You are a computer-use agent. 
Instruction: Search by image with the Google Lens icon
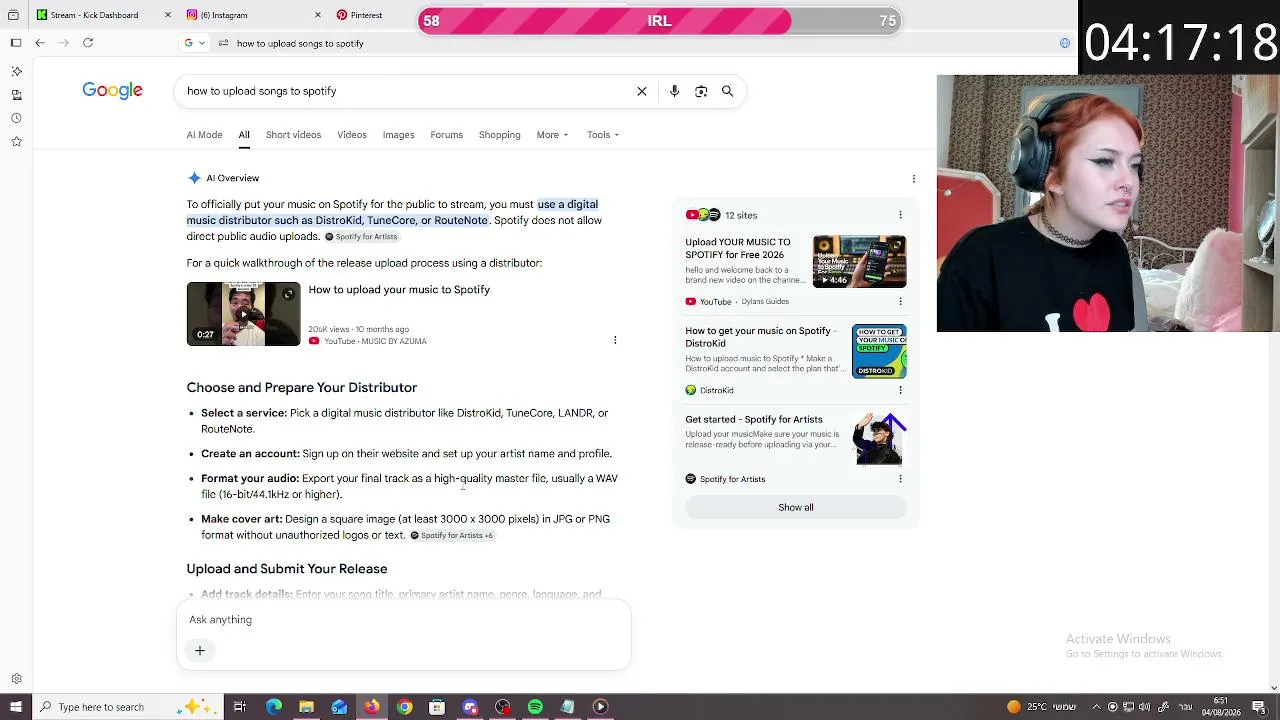(x=701, y=91)
